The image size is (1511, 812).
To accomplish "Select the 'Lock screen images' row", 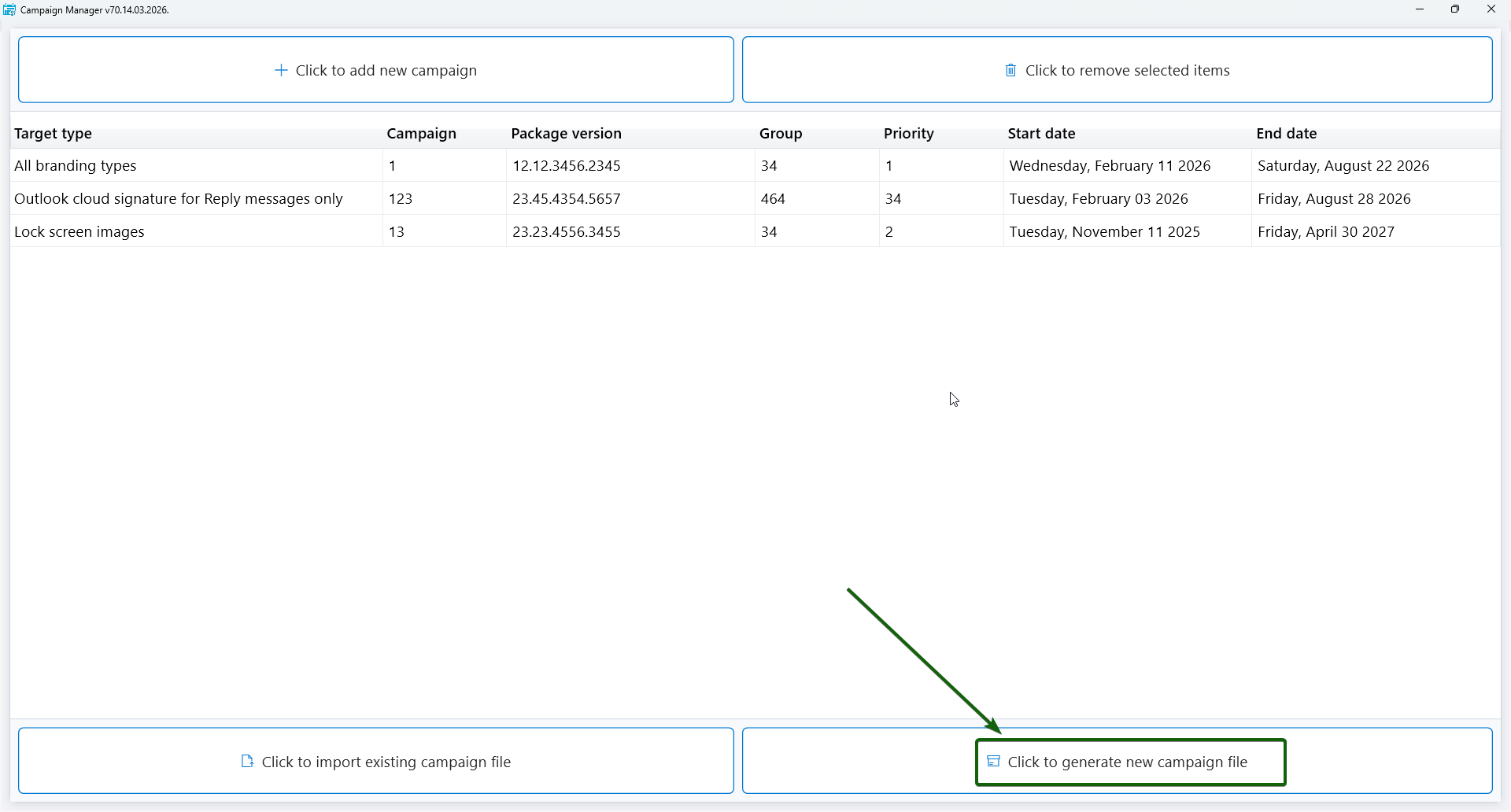I will point(79,232).
